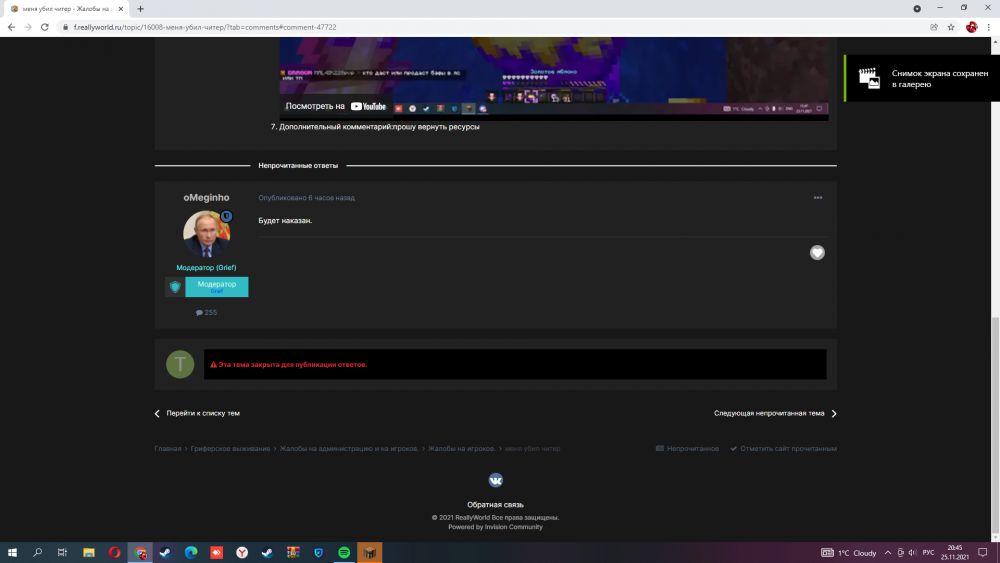The width and height of the screenshot is (1000, 563).
Task: Open WinRAR from taskbar
Action: coord(293,552)
